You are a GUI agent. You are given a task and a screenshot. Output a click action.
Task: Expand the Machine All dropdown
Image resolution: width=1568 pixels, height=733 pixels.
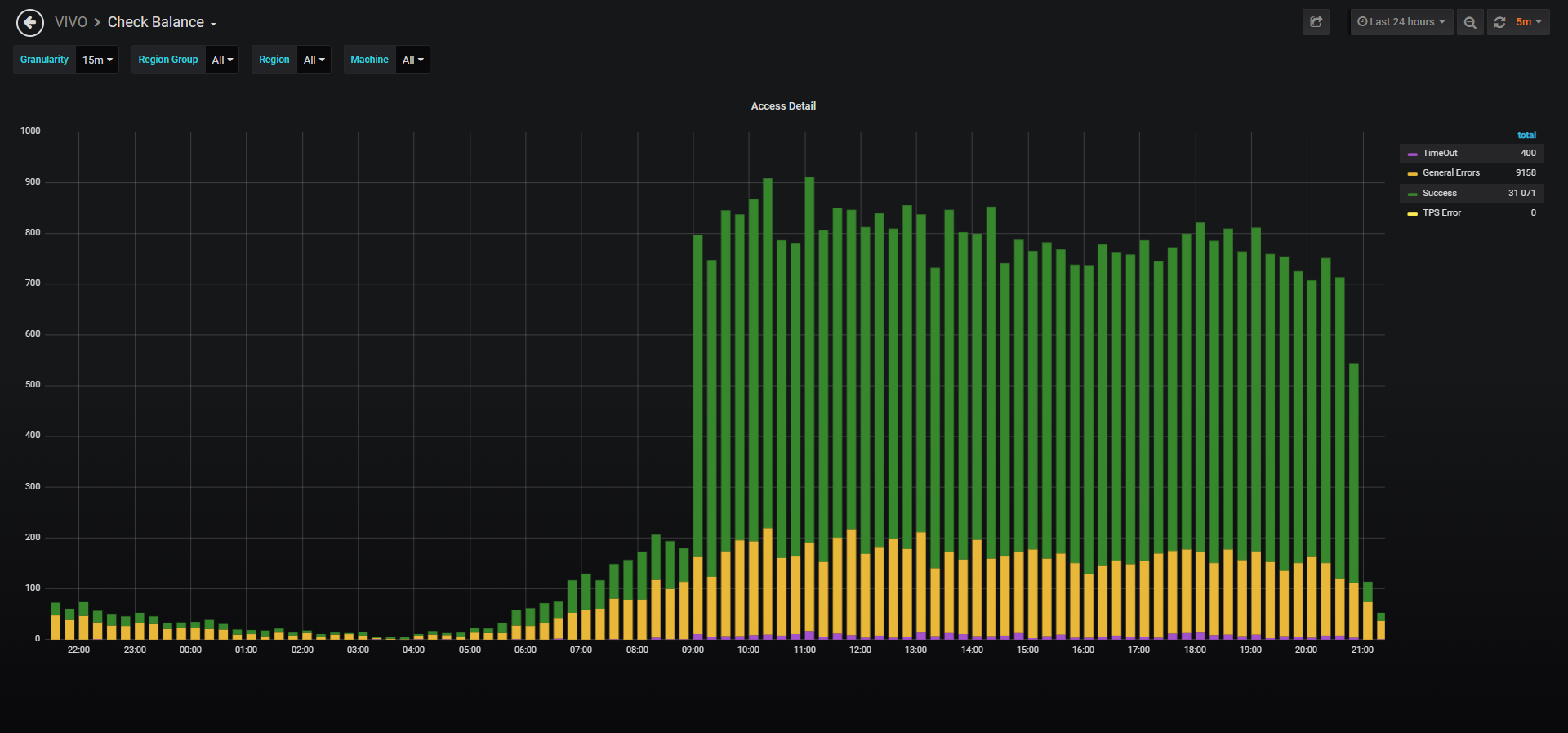point(412,60)
